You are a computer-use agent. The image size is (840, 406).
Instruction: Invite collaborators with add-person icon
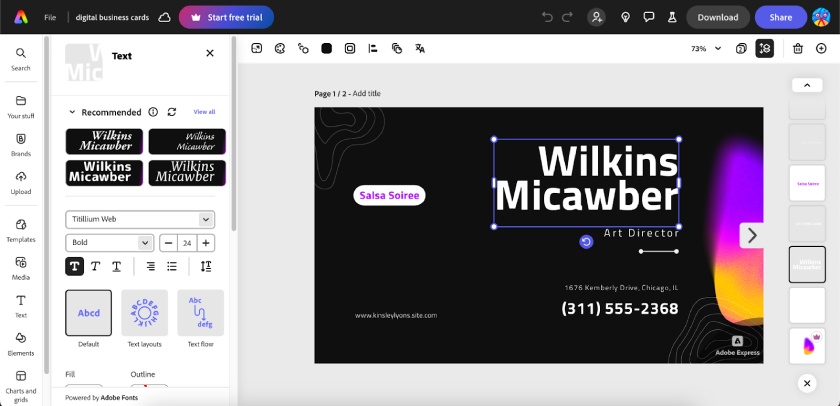pos(596,17)
